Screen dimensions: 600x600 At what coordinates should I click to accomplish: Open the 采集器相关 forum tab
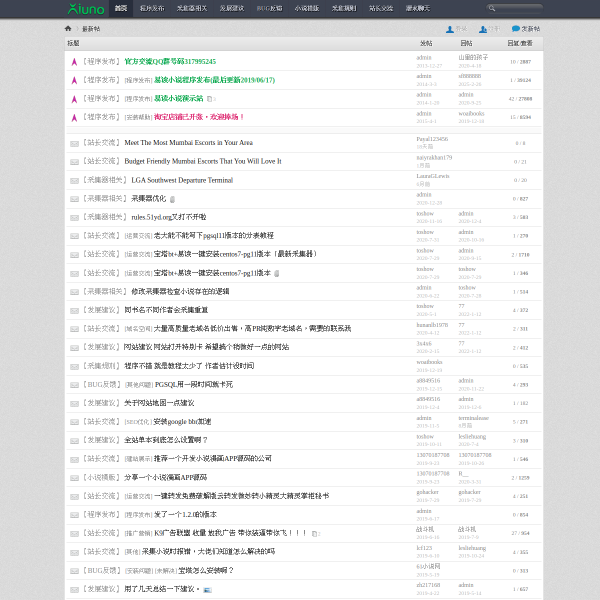coord(192,8)
